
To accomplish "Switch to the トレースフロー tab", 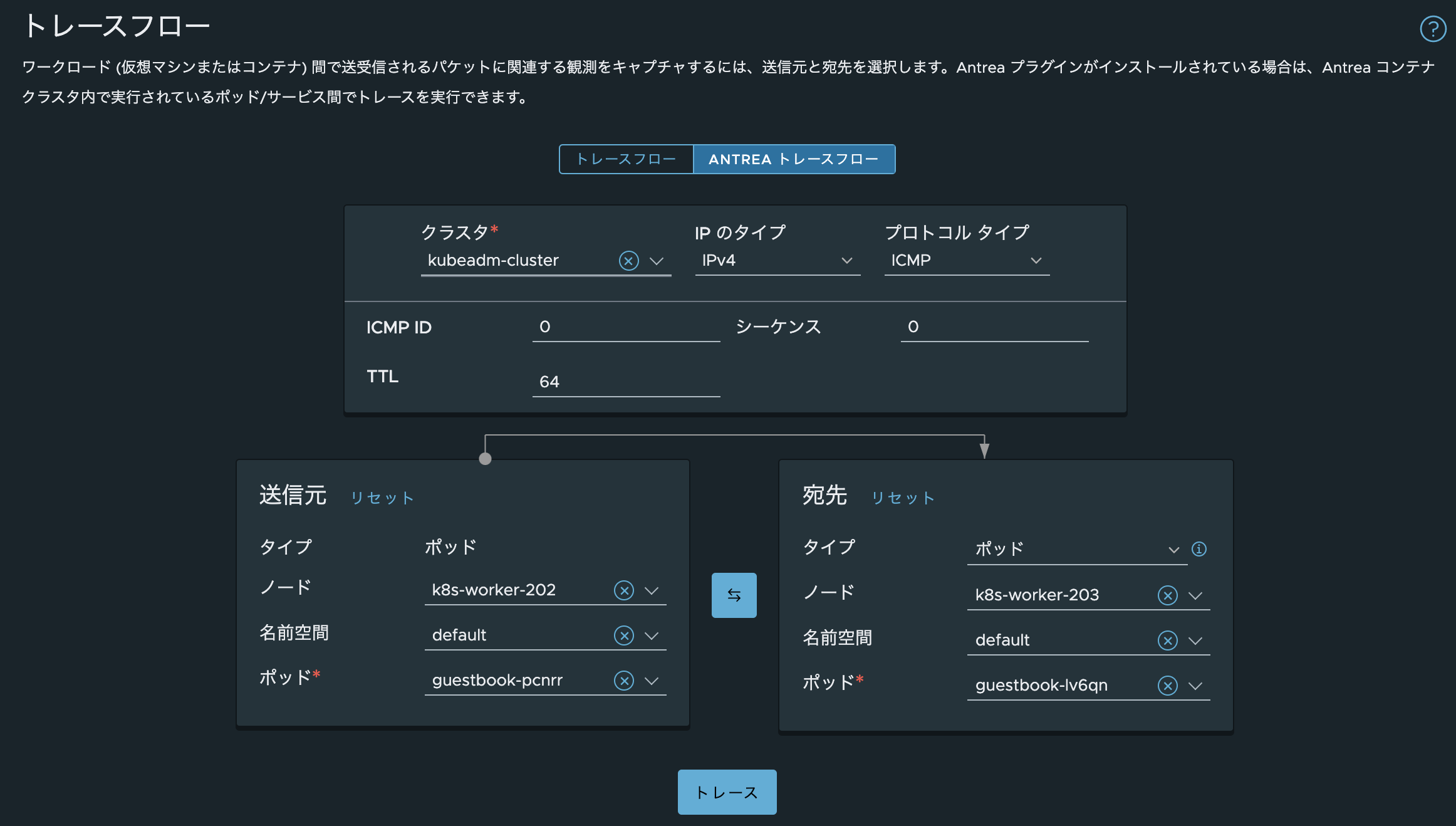I will point(626,159).
